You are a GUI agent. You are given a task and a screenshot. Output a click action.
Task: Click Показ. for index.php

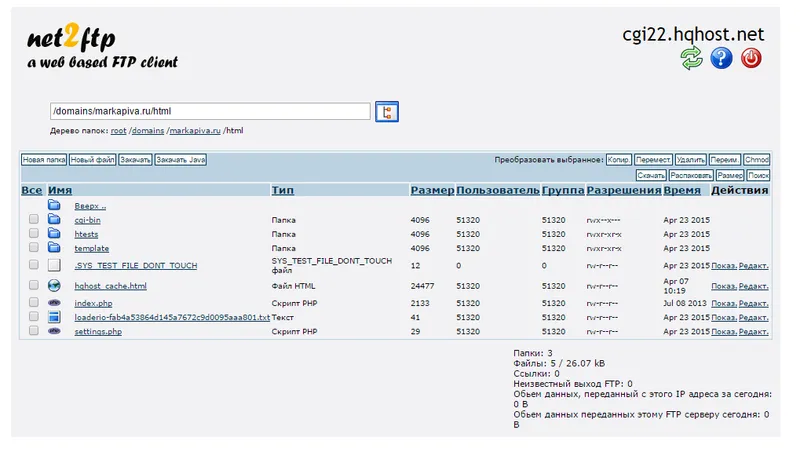pyautogui.click(x=724, y=303)
